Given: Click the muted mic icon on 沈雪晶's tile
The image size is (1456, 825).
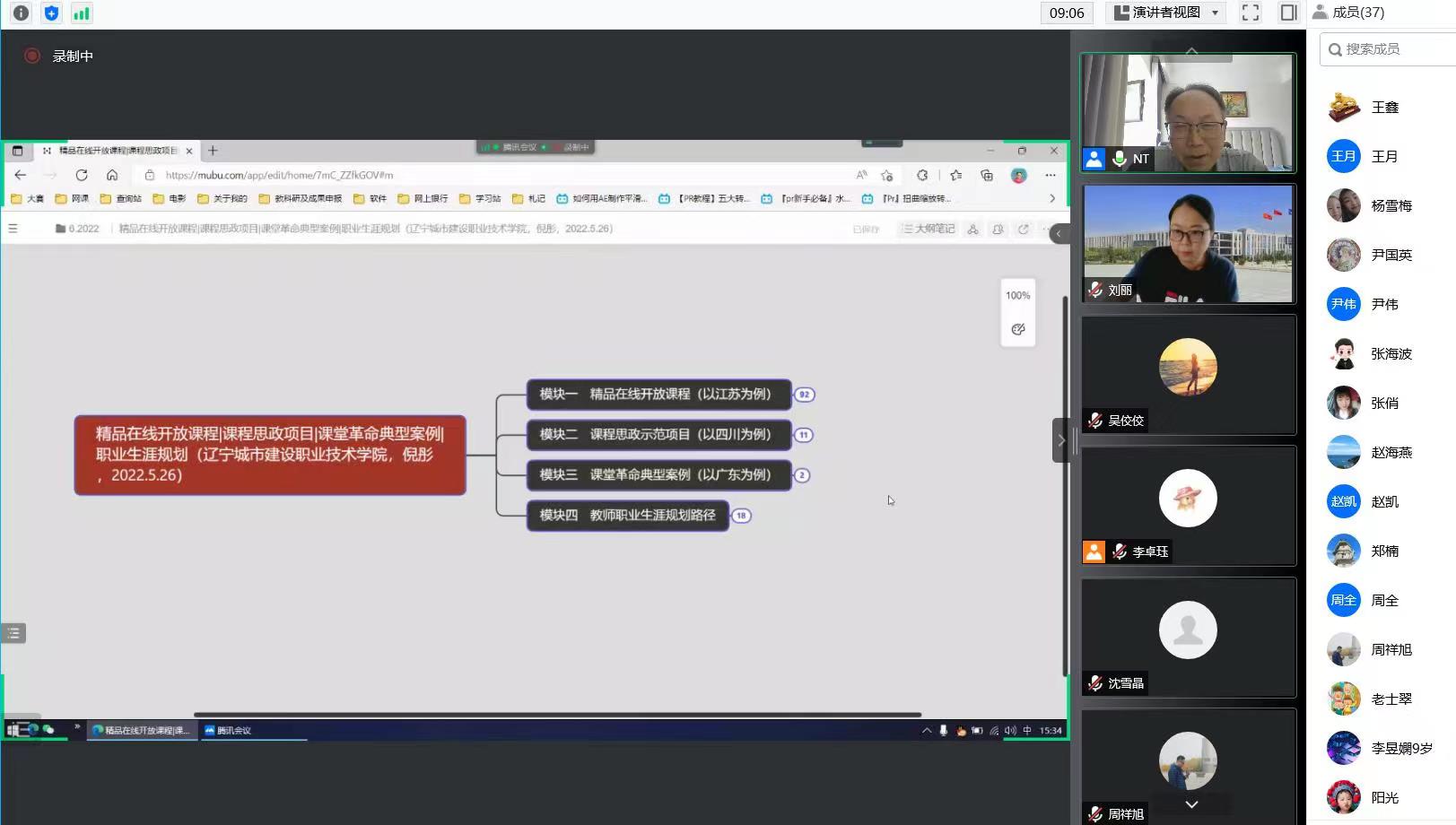Looking at the screenshot, I should pyautogui.click(x=1095, y=683).
